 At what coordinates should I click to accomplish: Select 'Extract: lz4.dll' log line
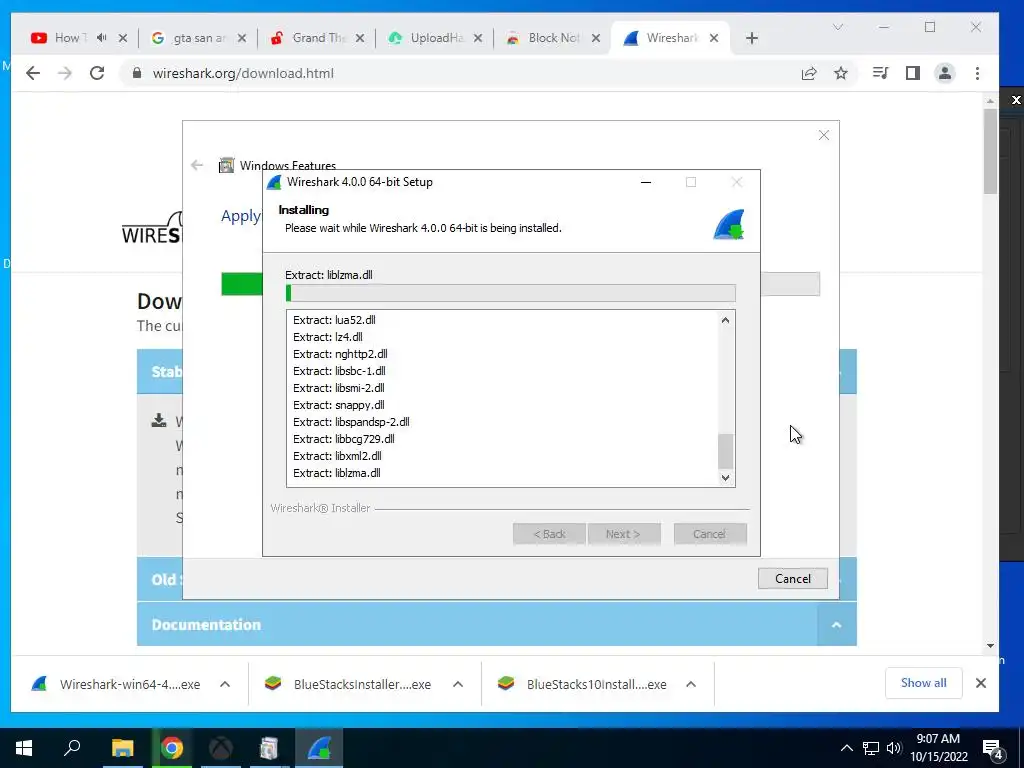click(x=327, y=337)
